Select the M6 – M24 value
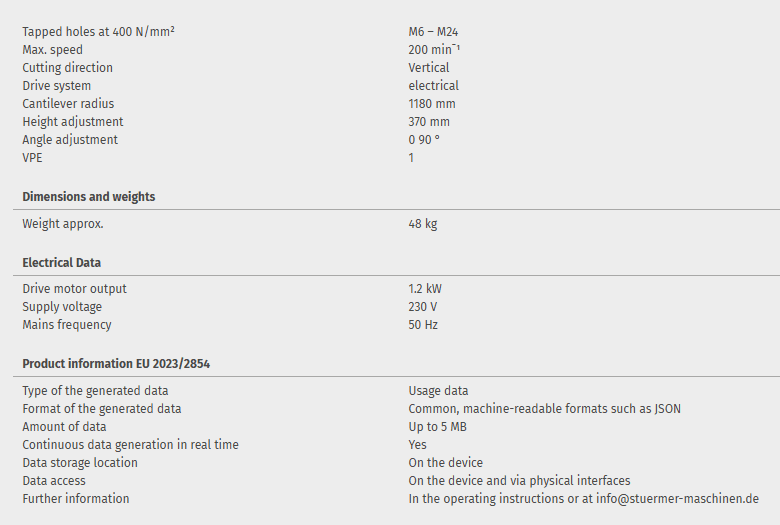Viewport: 780px width, 525px height. pos(432,32)
